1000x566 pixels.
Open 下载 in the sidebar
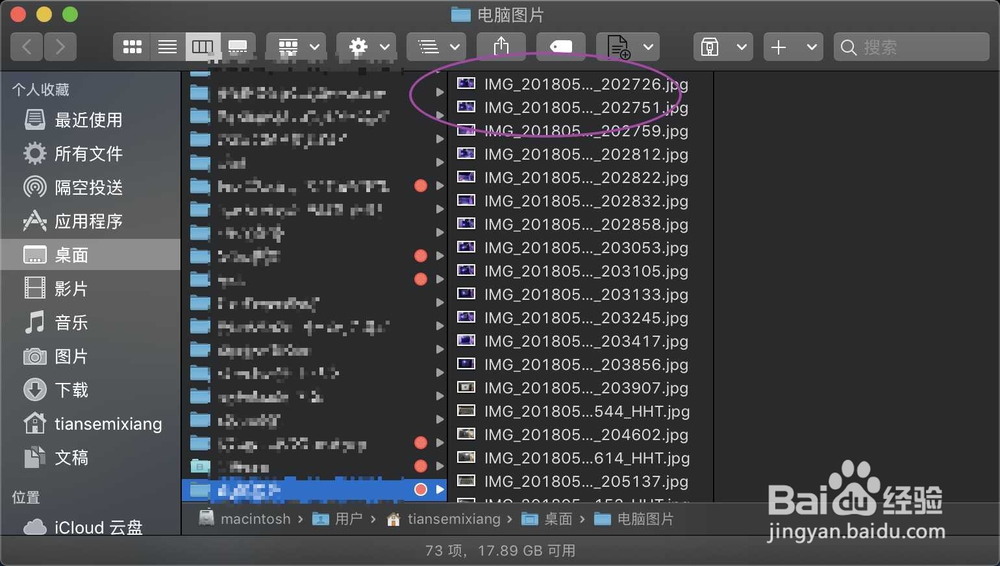(90, 390)
